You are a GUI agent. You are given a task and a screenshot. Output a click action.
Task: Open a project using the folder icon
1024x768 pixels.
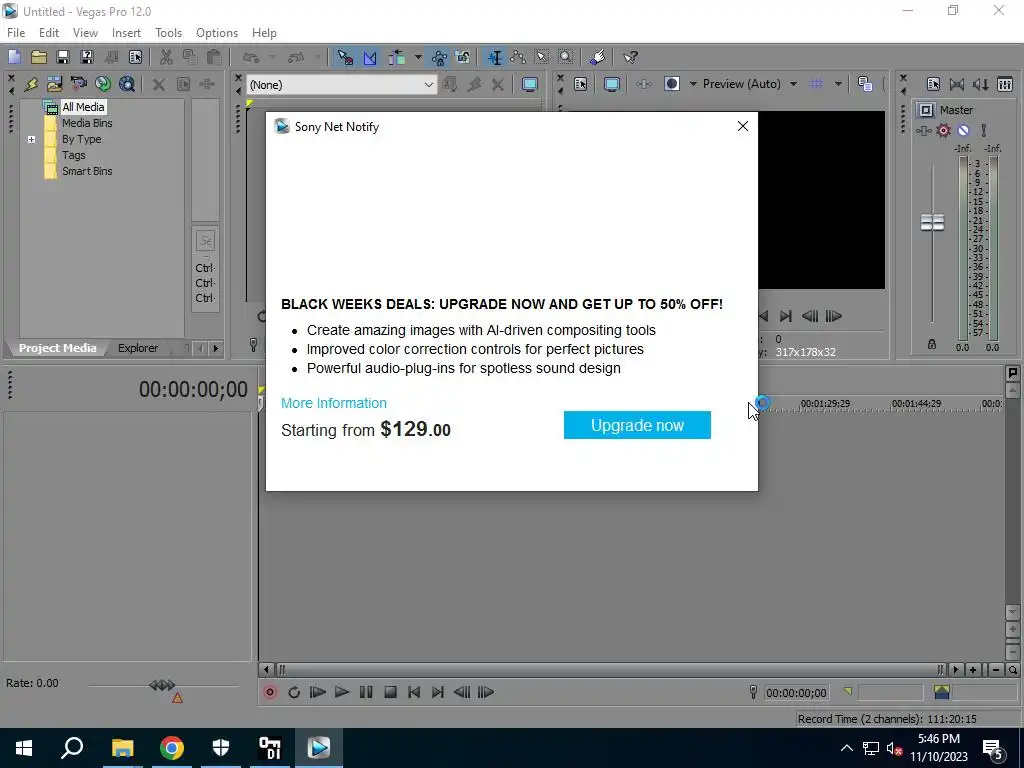coord(39,57)
